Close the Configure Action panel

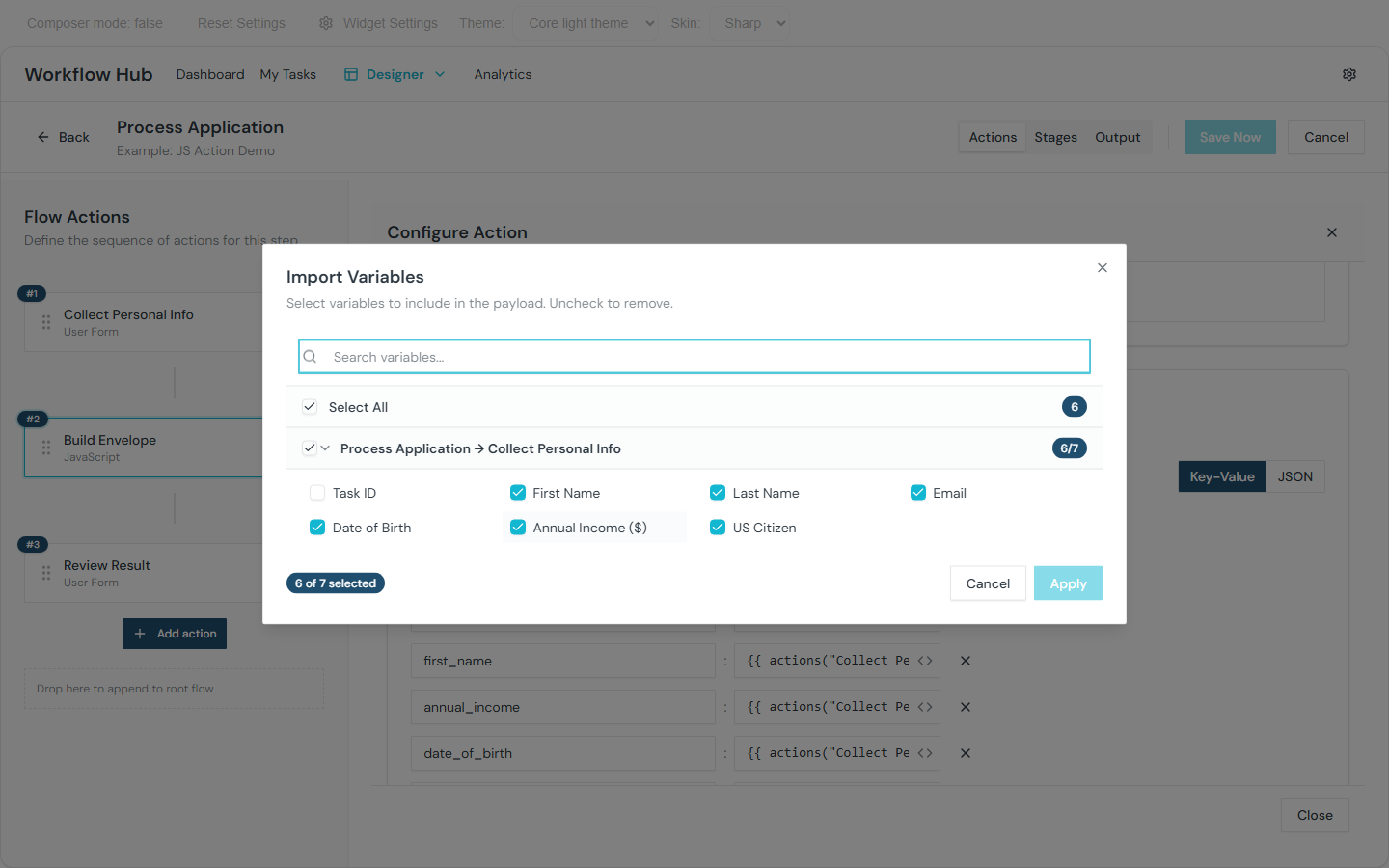tap(1332, 232)
